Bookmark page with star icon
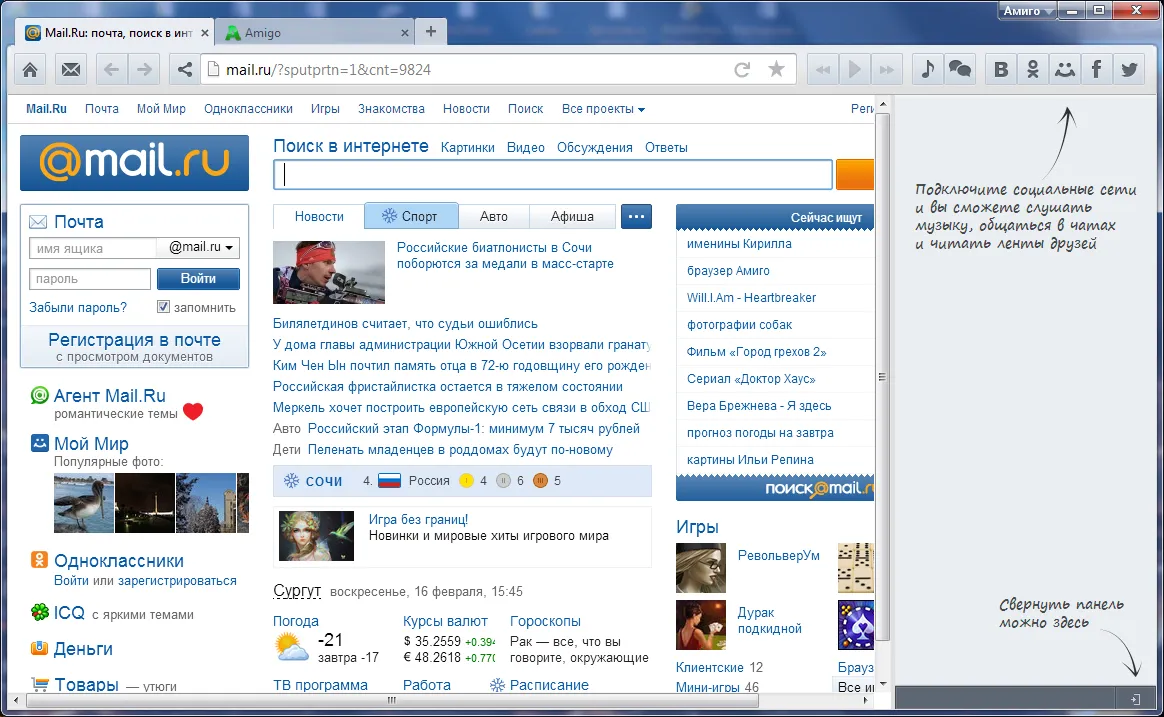Screen dimensions: 1164x717 (x=776, y=70)
